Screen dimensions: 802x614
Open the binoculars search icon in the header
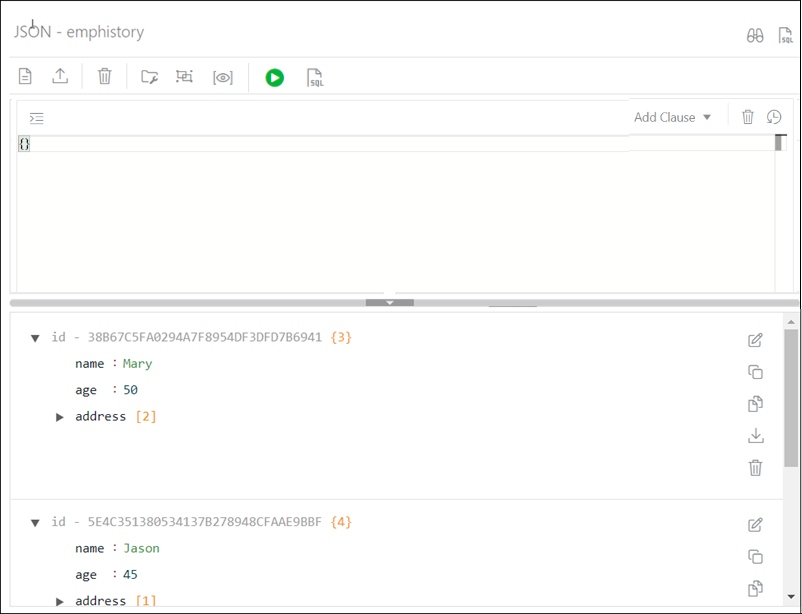pos(755,33)
